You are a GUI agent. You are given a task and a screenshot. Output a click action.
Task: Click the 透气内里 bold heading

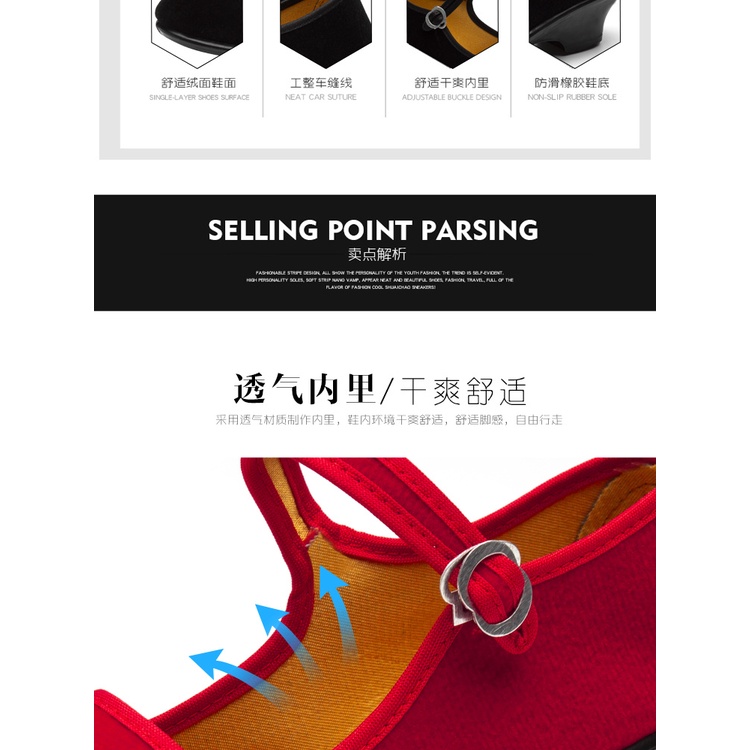304,390
